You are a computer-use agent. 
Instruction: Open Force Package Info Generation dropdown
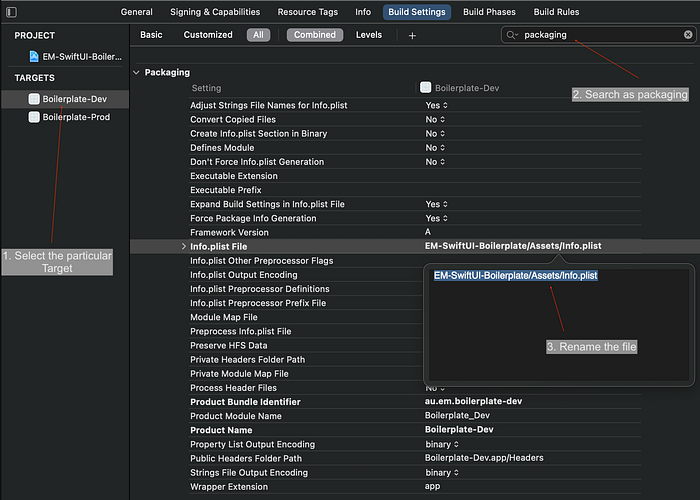click(436, 218)
